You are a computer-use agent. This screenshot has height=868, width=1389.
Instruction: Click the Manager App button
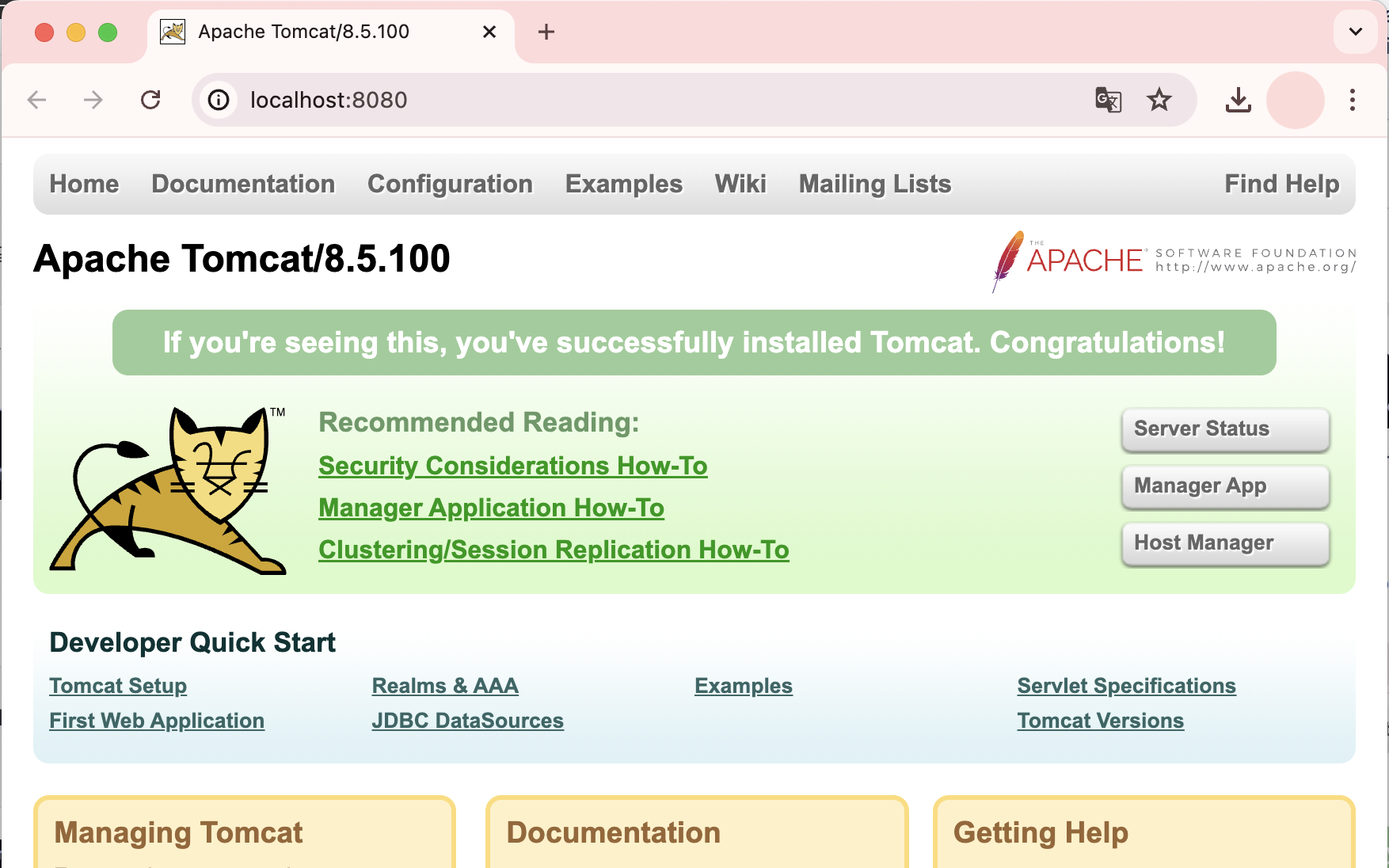click(1225, 486)
